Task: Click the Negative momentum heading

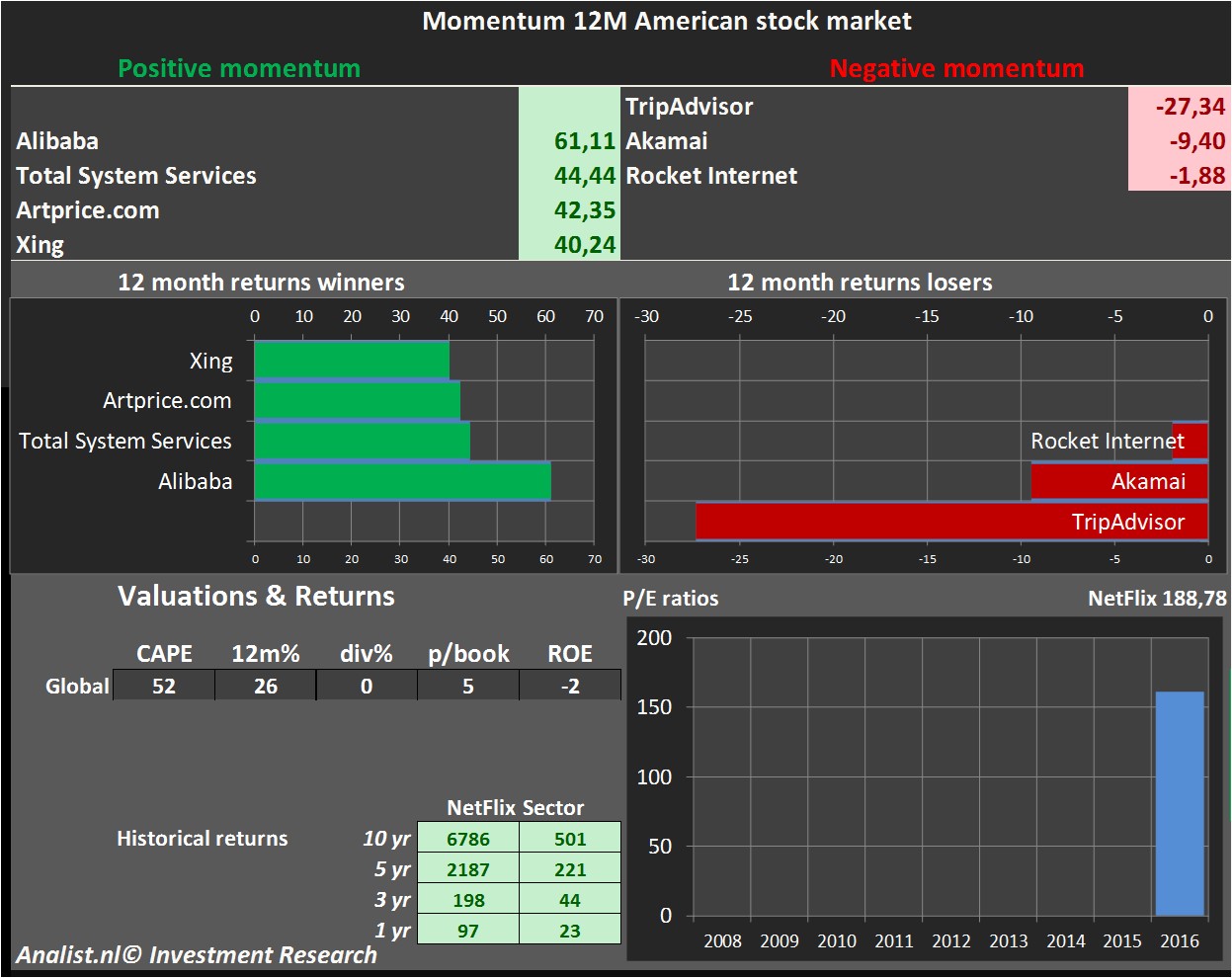Action: (x=955, y=68)
